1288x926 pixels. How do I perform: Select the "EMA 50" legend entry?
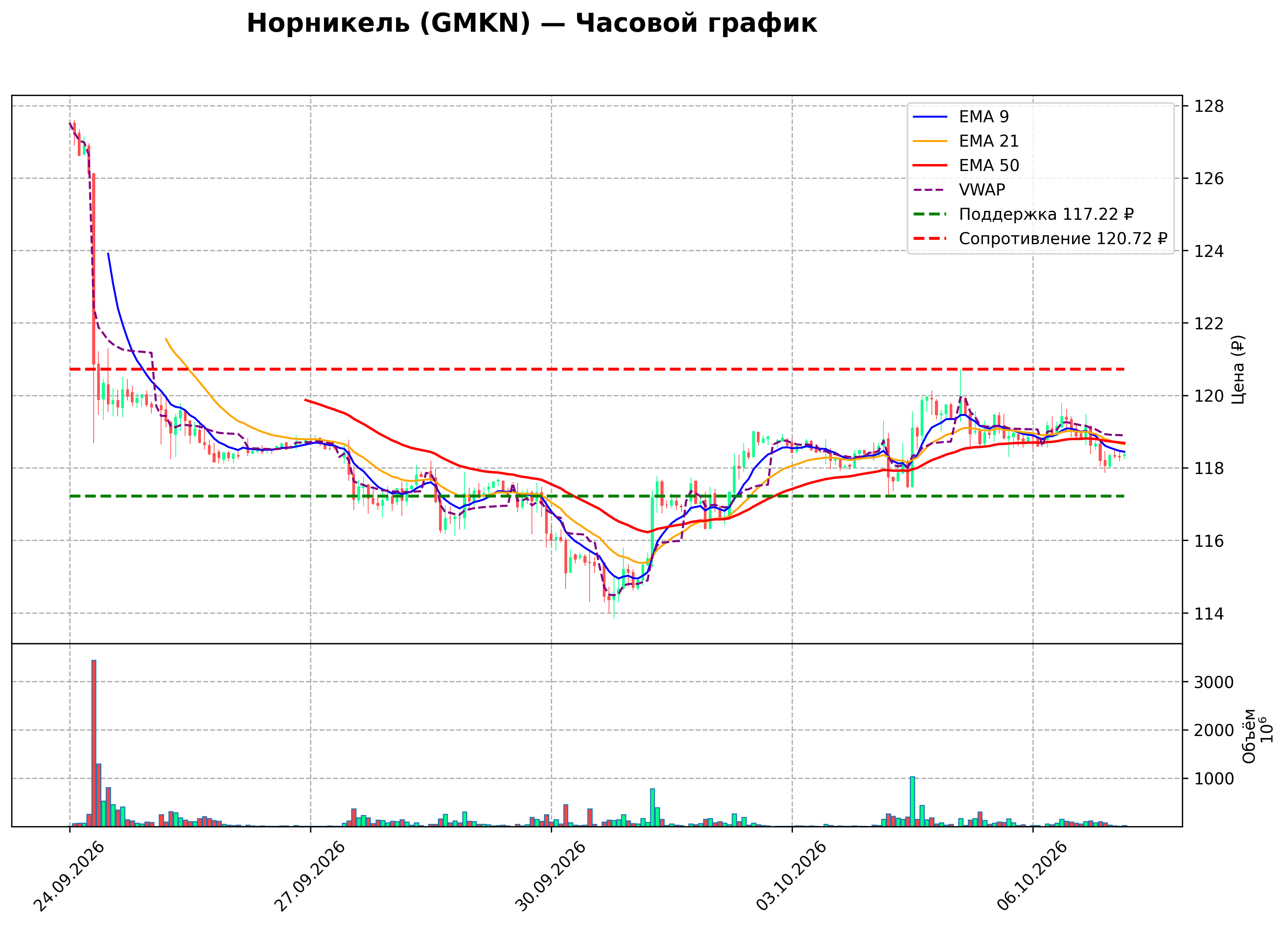pyautogui.click(x=966, y=165)
